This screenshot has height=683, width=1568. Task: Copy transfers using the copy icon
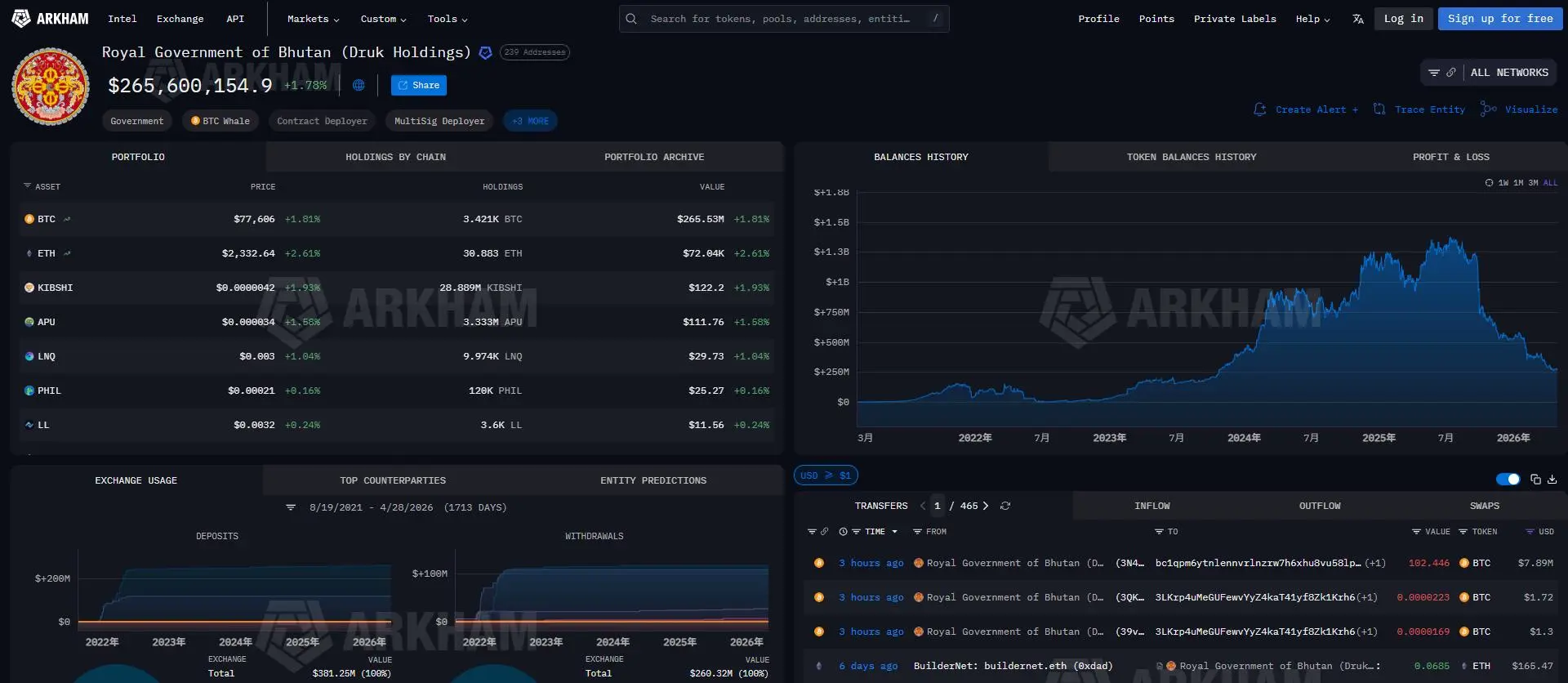click(1535, 480)
